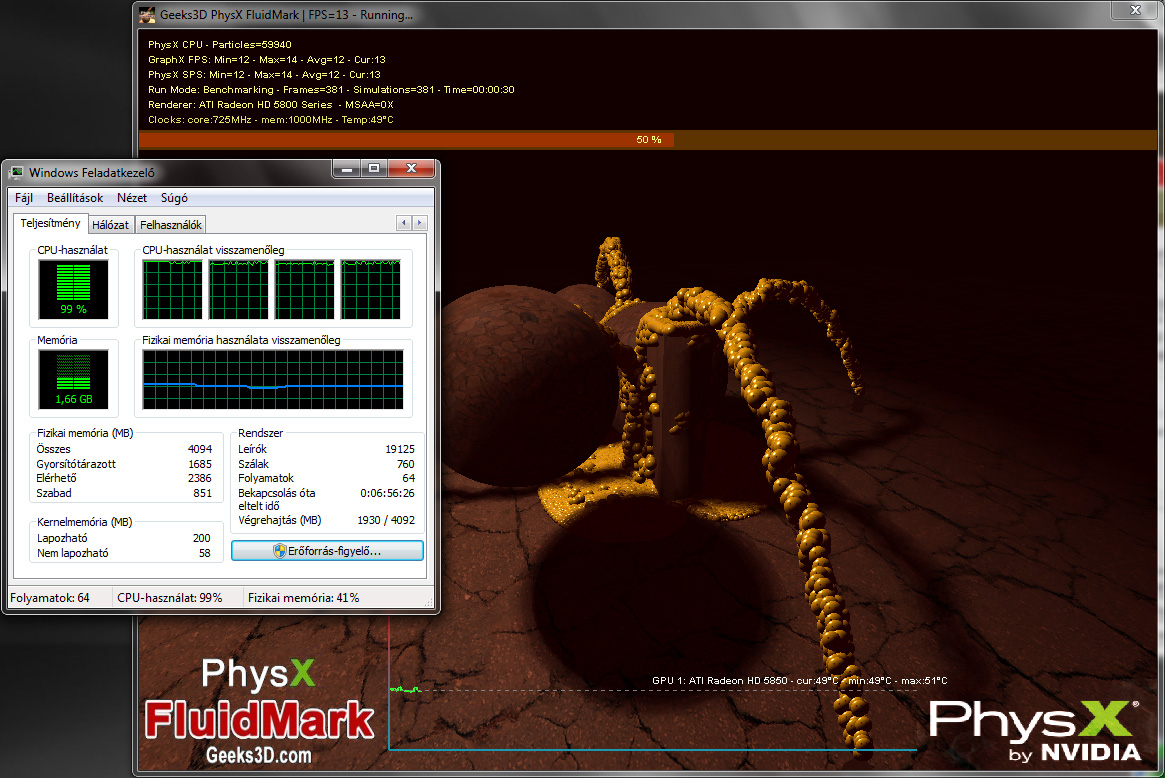The image size is (1165, 778).
Task: Click the Lapozható value 200
Action: coord(201,538)
